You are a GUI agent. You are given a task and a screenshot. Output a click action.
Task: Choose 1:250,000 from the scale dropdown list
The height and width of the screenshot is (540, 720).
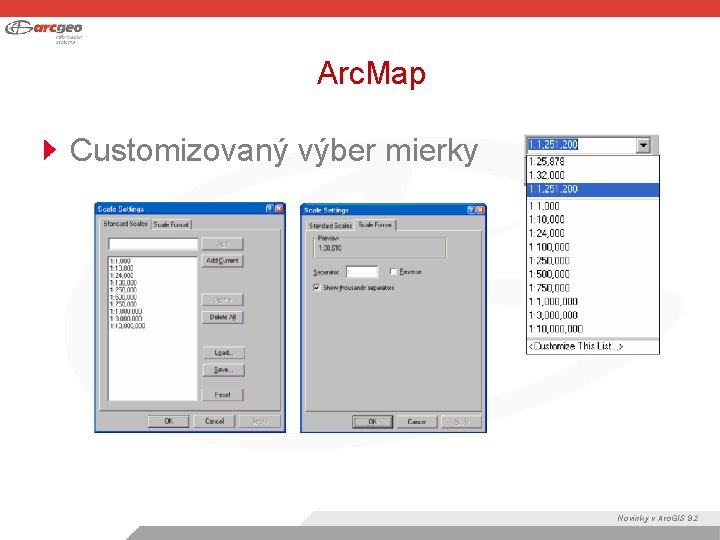tap(592, 261)
